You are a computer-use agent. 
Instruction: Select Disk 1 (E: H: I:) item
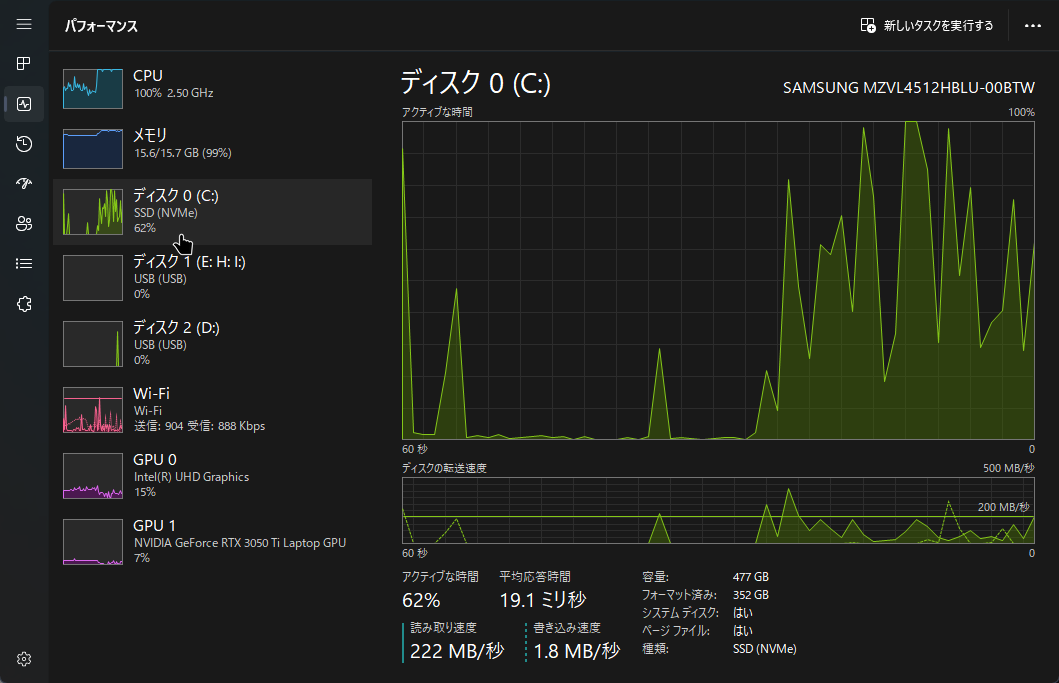pos(212,277)
